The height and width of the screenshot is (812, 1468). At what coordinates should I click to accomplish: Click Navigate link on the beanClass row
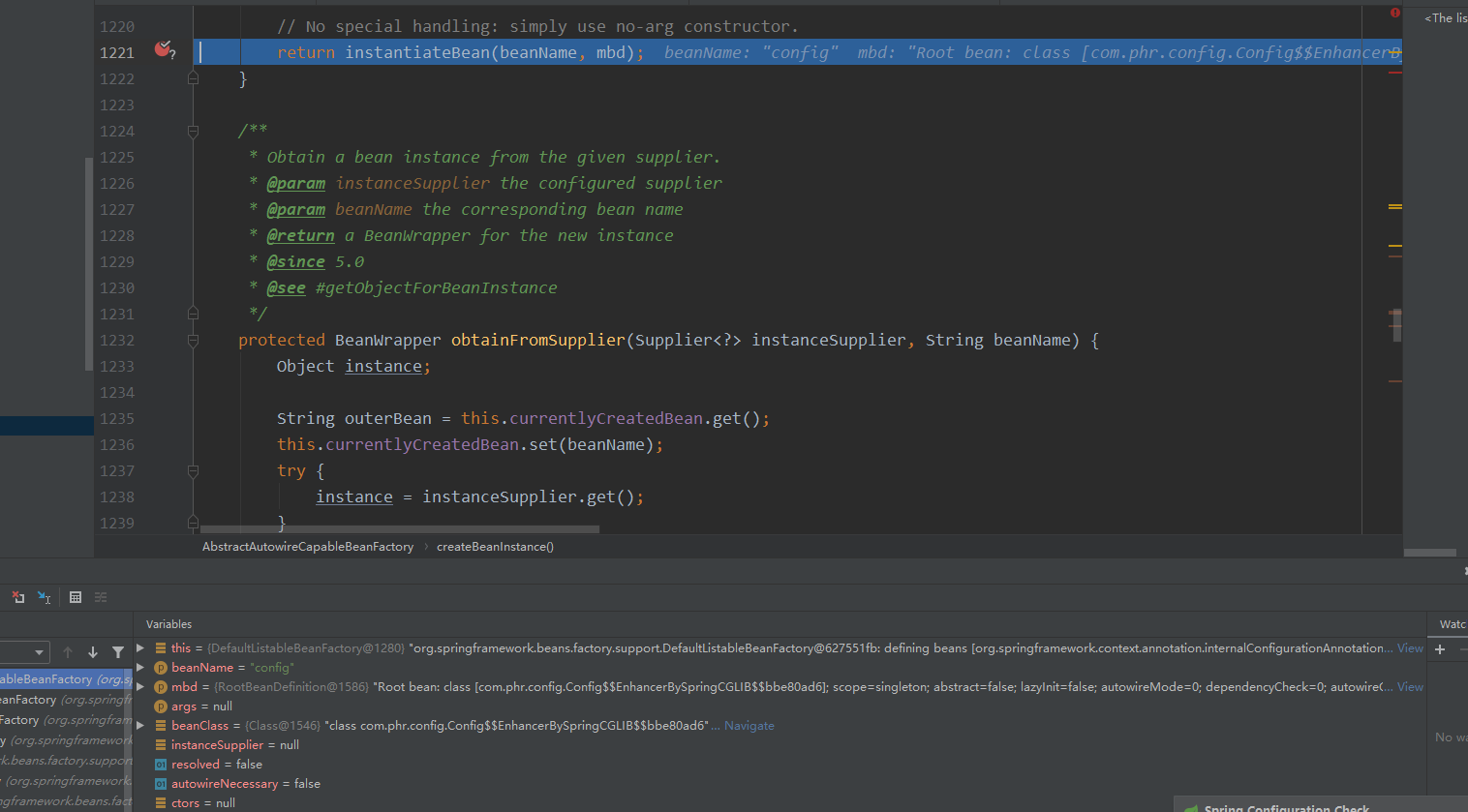[749, 726]
